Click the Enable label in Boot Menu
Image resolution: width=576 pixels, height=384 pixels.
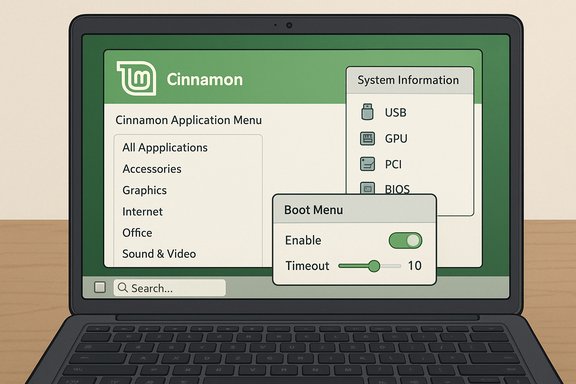[x=303, y=240]
